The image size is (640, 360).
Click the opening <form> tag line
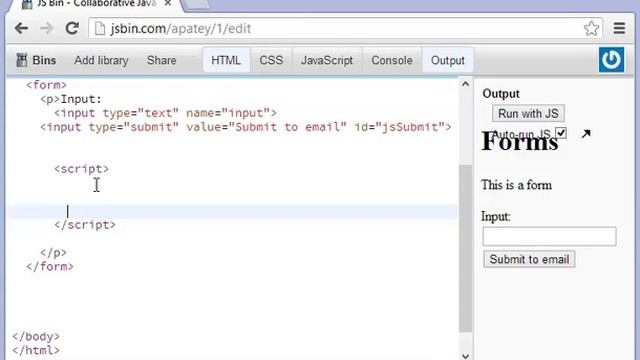coord(46,85)
